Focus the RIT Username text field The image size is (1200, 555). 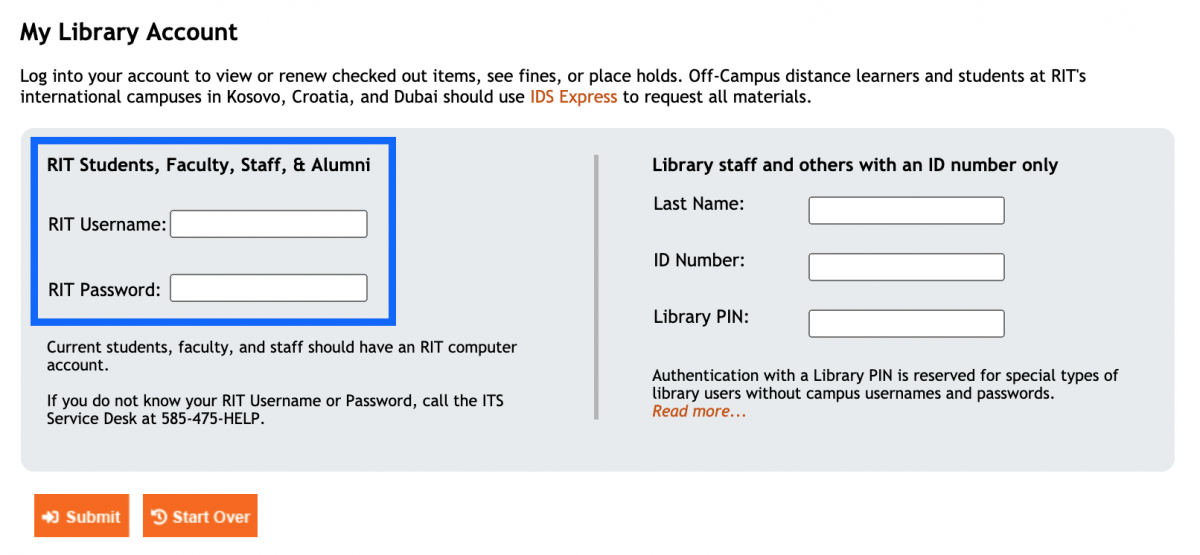tap(268, 224)
